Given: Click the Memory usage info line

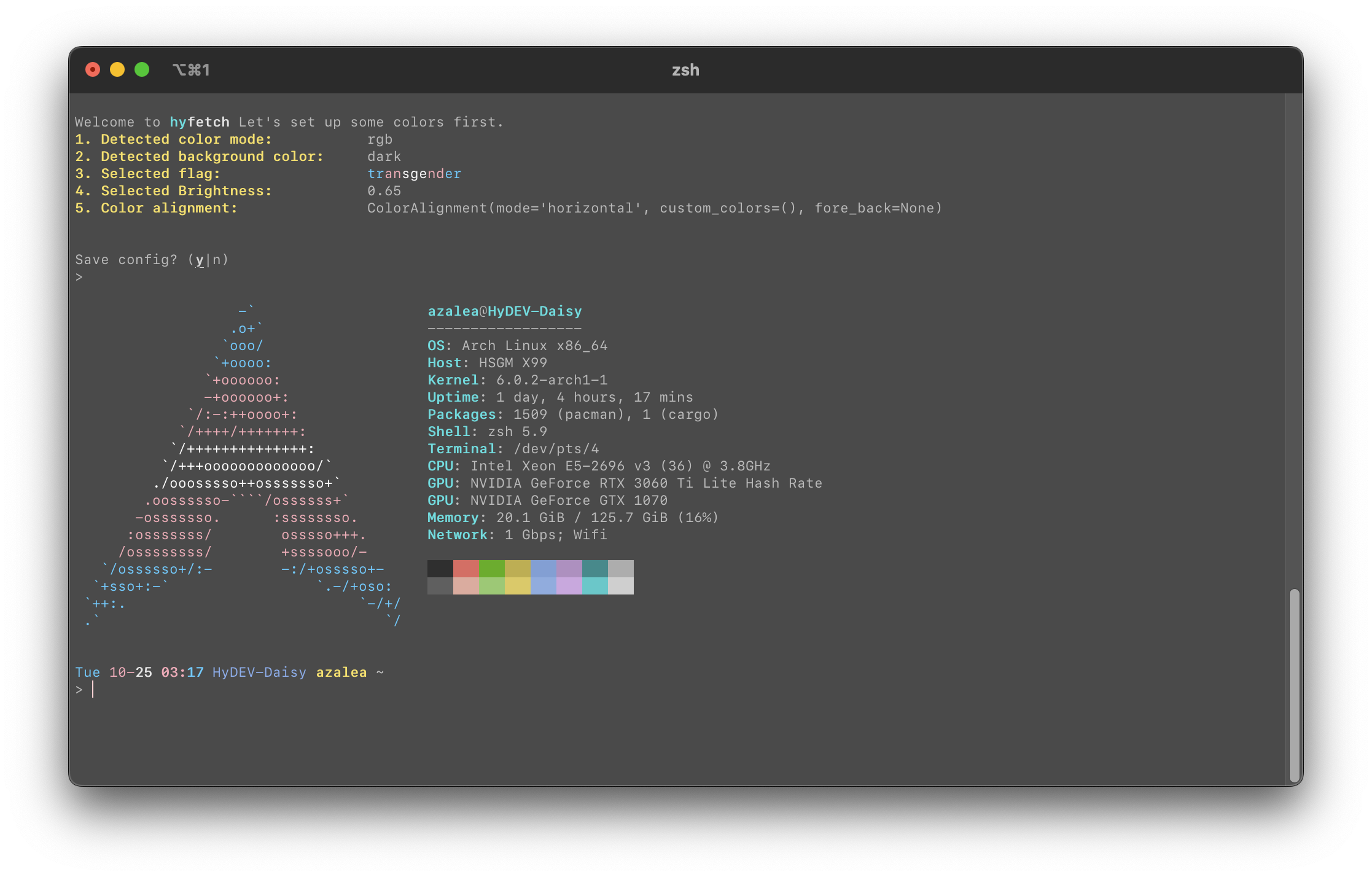Looking at the screenshot, I should tap(572, 518).
